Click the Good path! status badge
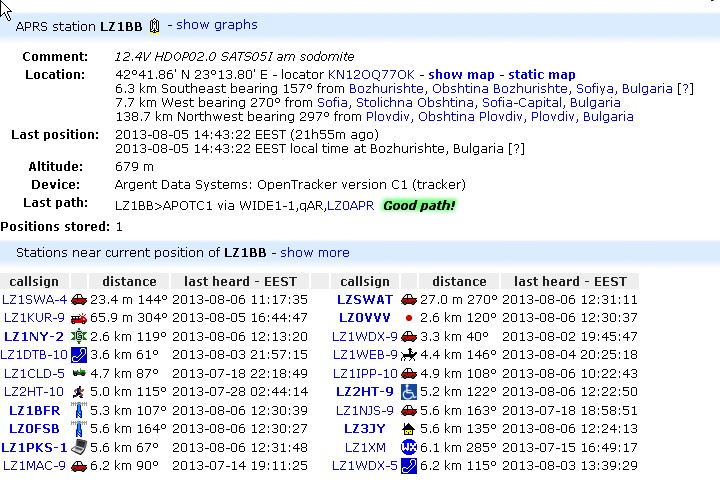 pos(419,206)
